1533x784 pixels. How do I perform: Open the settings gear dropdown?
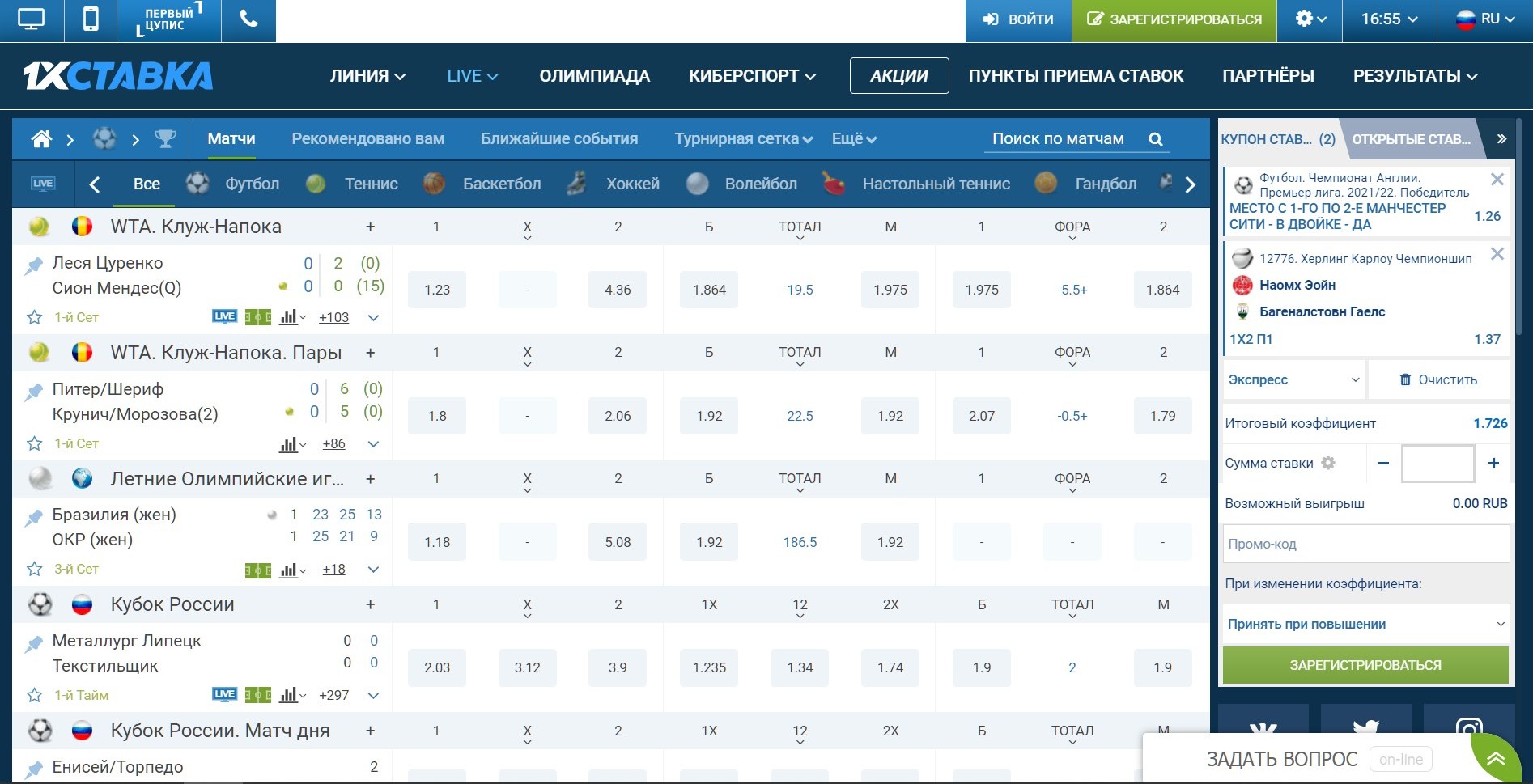tap(1310, 19)
